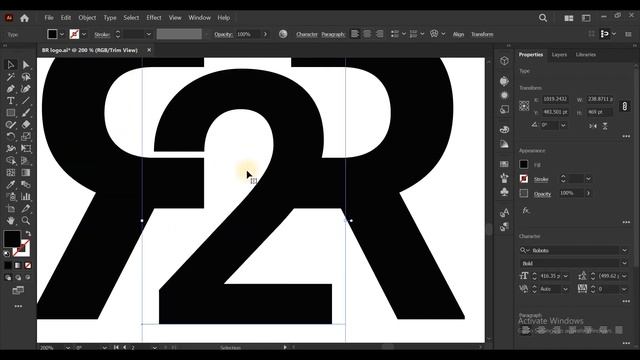
Task: Open the 3D and Materials panel icon
Action: coord(504,61)
